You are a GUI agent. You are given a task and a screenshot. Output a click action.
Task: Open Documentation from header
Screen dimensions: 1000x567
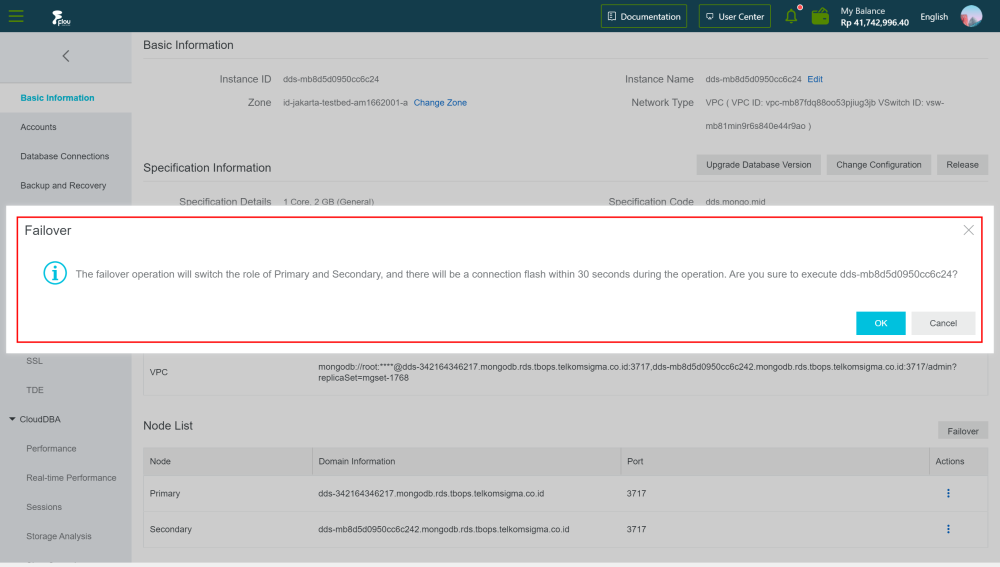point(643,17)
